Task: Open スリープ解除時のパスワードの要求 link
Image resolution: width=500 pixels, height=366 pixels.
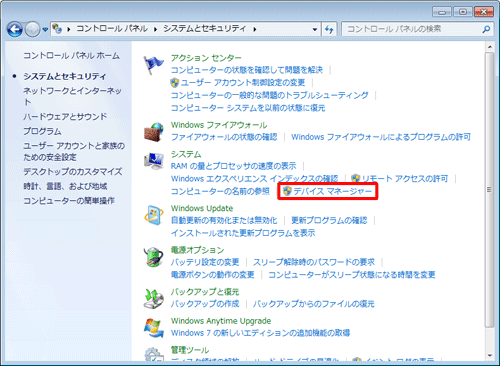Action: coord(314,262)
